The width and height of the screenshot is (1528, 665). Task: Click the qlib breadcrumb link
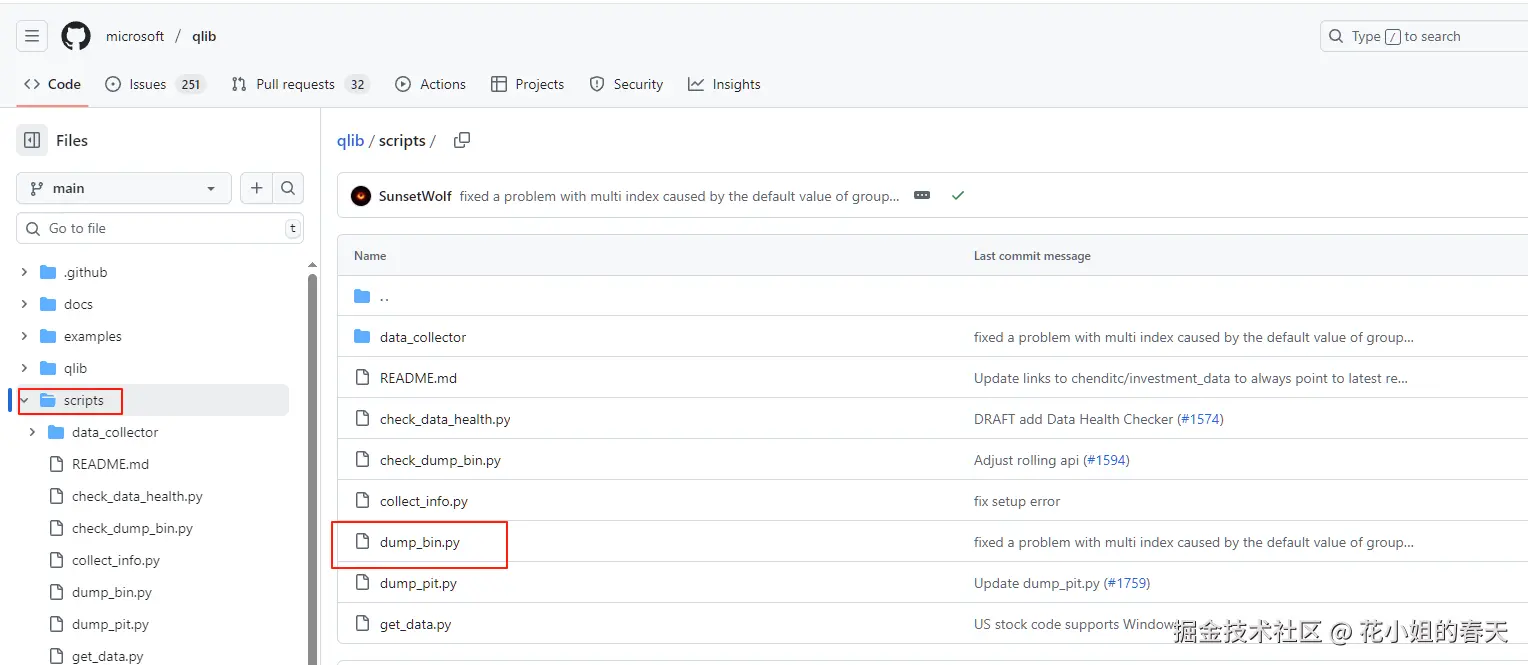350,141
